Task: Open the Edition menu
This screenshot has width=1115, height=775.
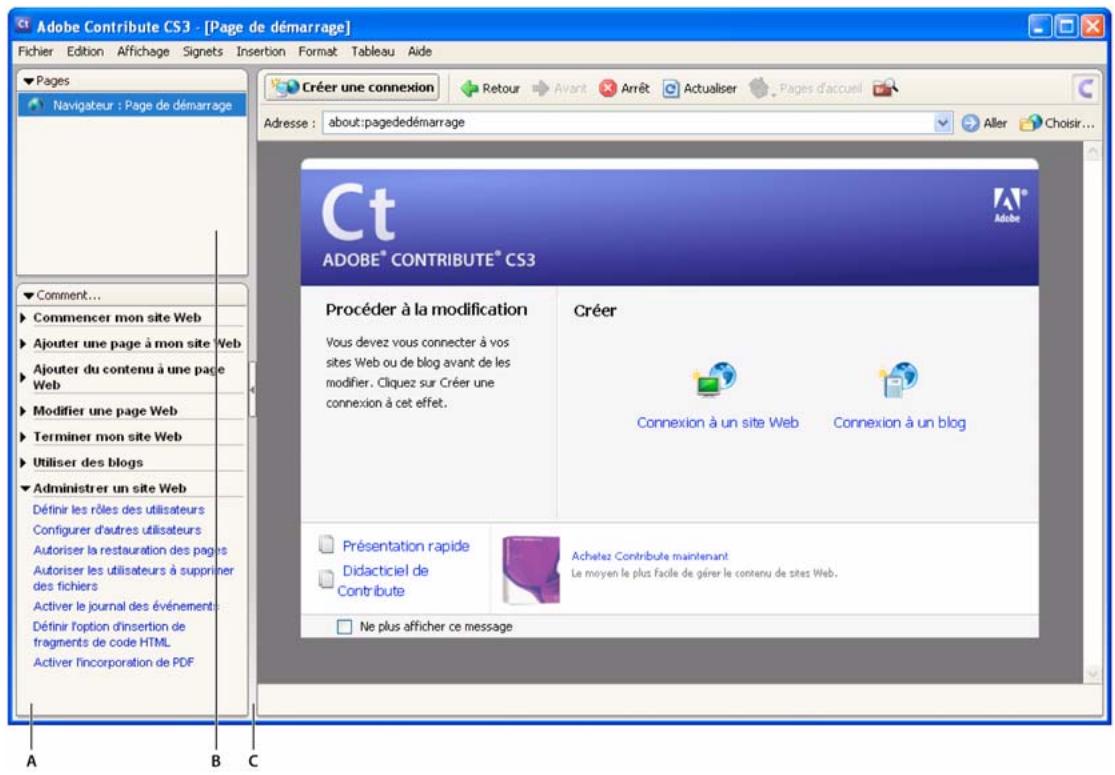Action: click(x=85, y=51)
